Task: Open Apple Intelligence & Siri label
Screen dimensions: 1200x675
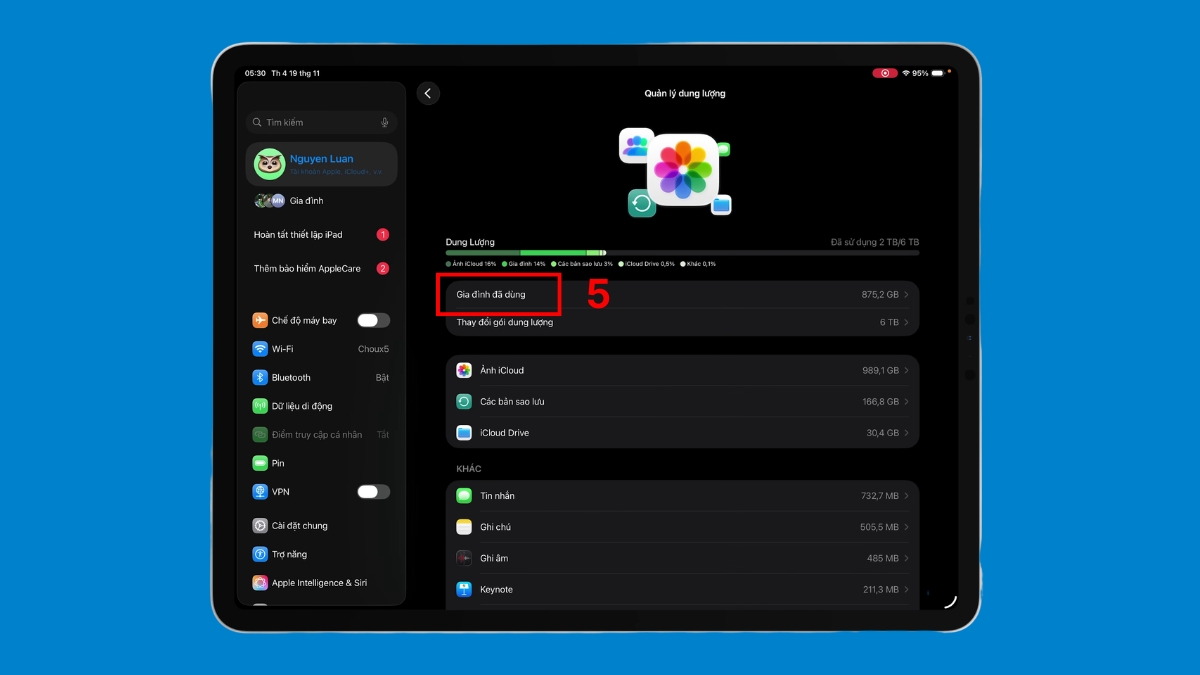Action: point(319,582)
